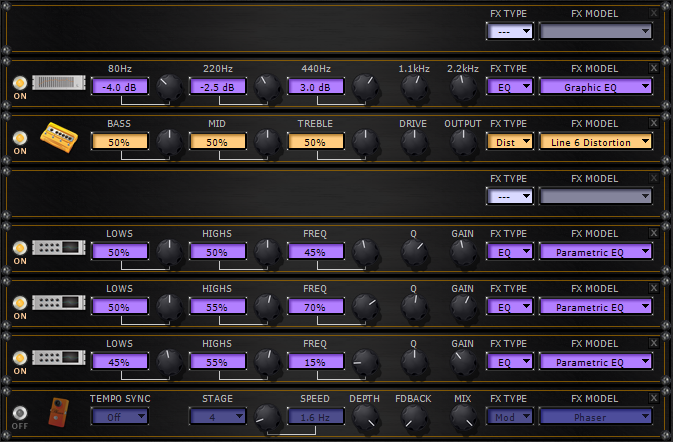The image size is (673, 442).
Task: Enable the Phaser effect OFF button
Action: [x=20, y=413]
